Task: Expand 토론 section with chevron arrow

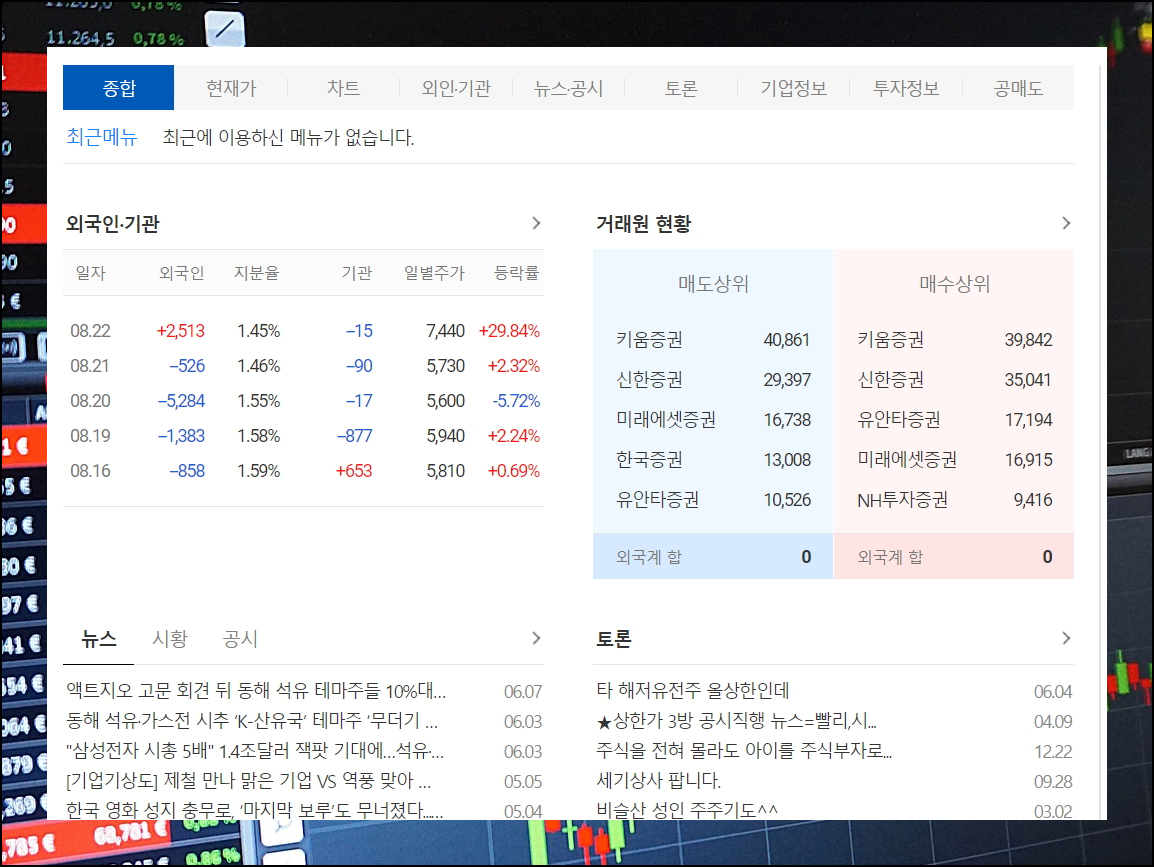Action: click(1066, 638)
